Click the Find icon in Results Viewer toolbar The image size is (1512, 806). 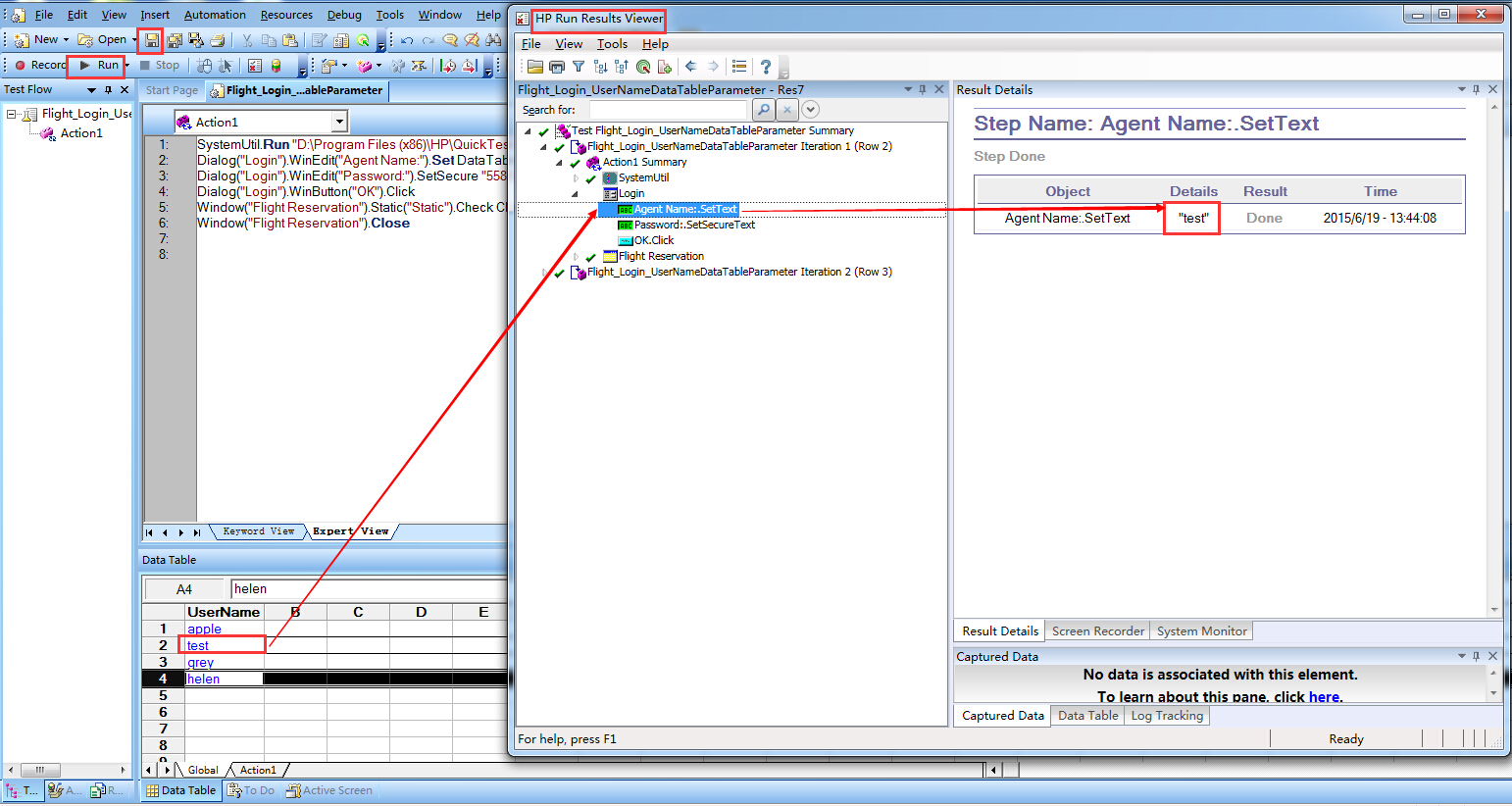pyautogui.click(x=643, y=67)
